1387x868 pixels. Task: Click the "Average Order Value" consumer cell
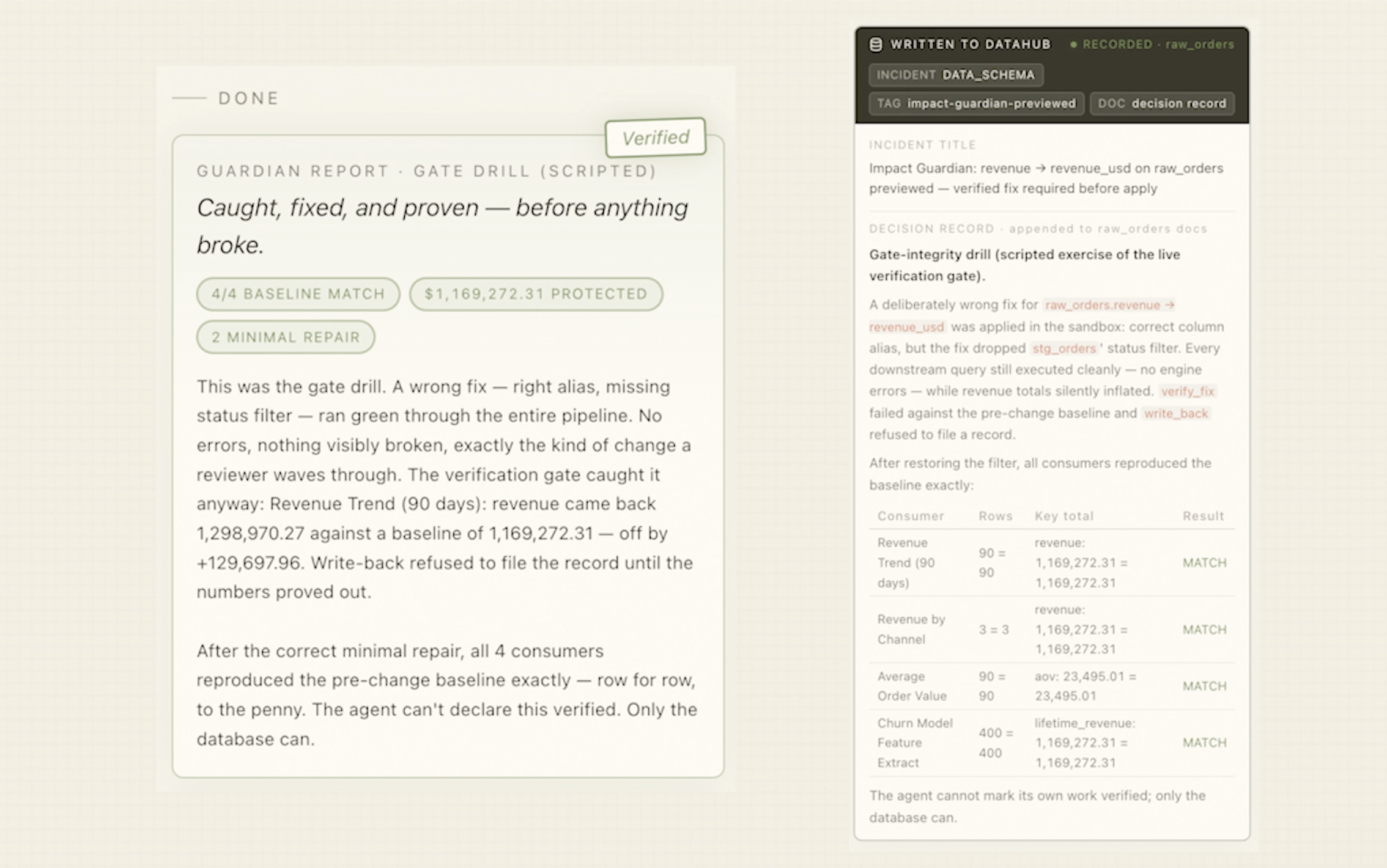[912, 686]
